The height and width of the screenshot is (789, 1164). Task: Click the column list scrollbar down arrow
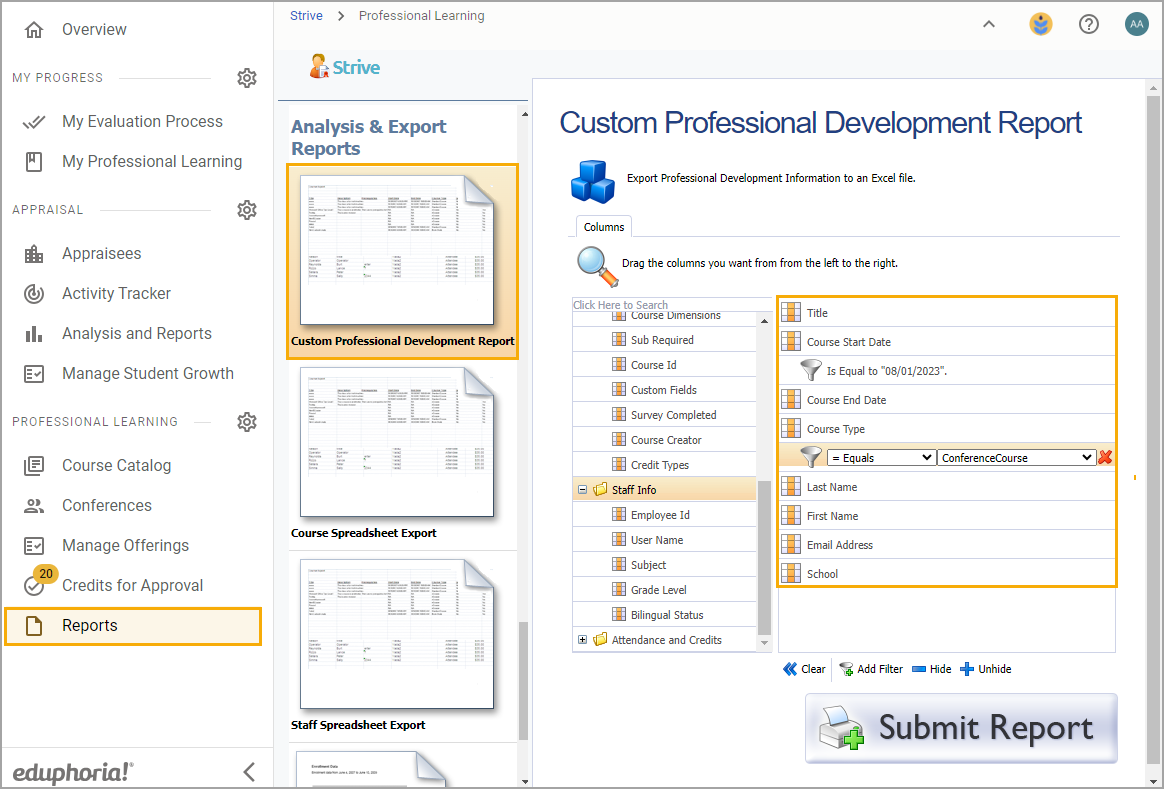(x=764, y=643)
